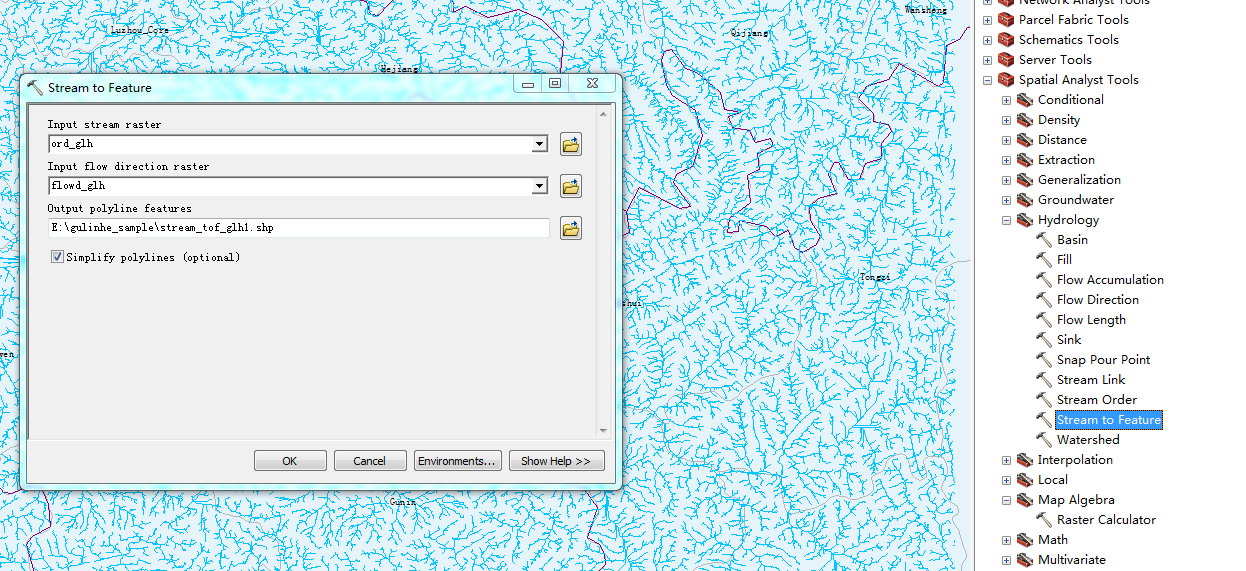Select the Groundwater tree label
The height and width of the screenshot is (571, 1246).
(x=1075, y=200)
